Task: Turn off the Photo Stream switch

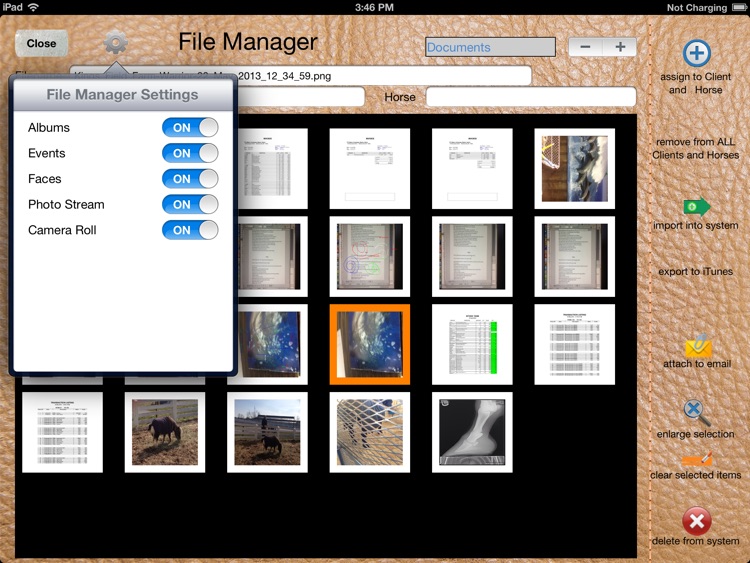Action: point(190,204)
